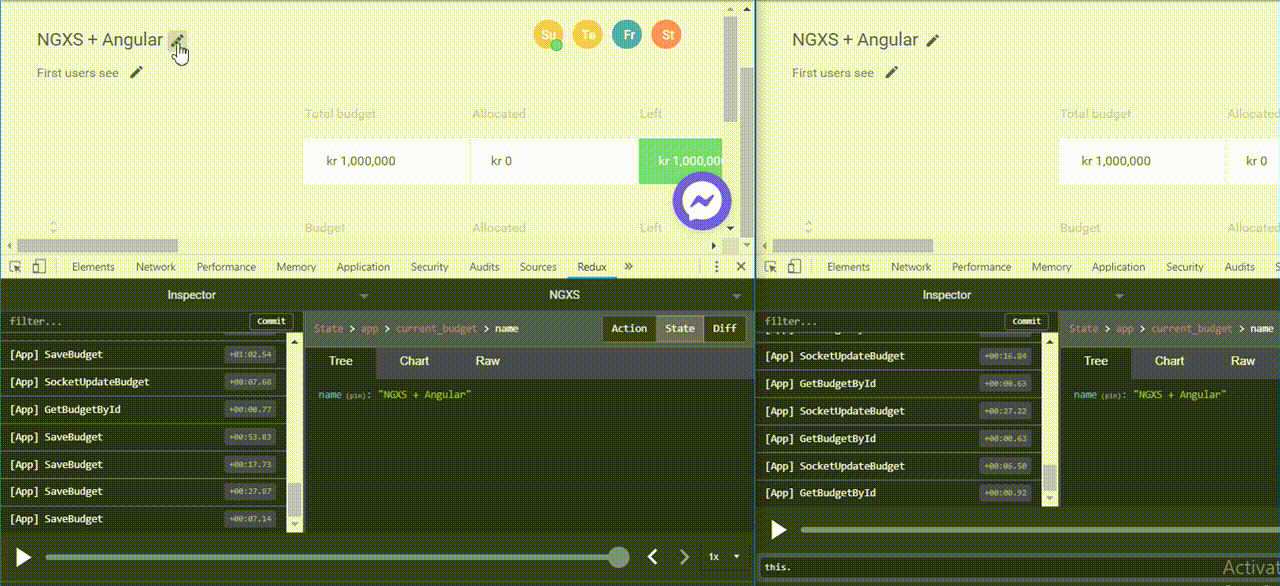Show State view in left inspector
The width and height of the screenshot is (1280, 586).
click(680, 328)
